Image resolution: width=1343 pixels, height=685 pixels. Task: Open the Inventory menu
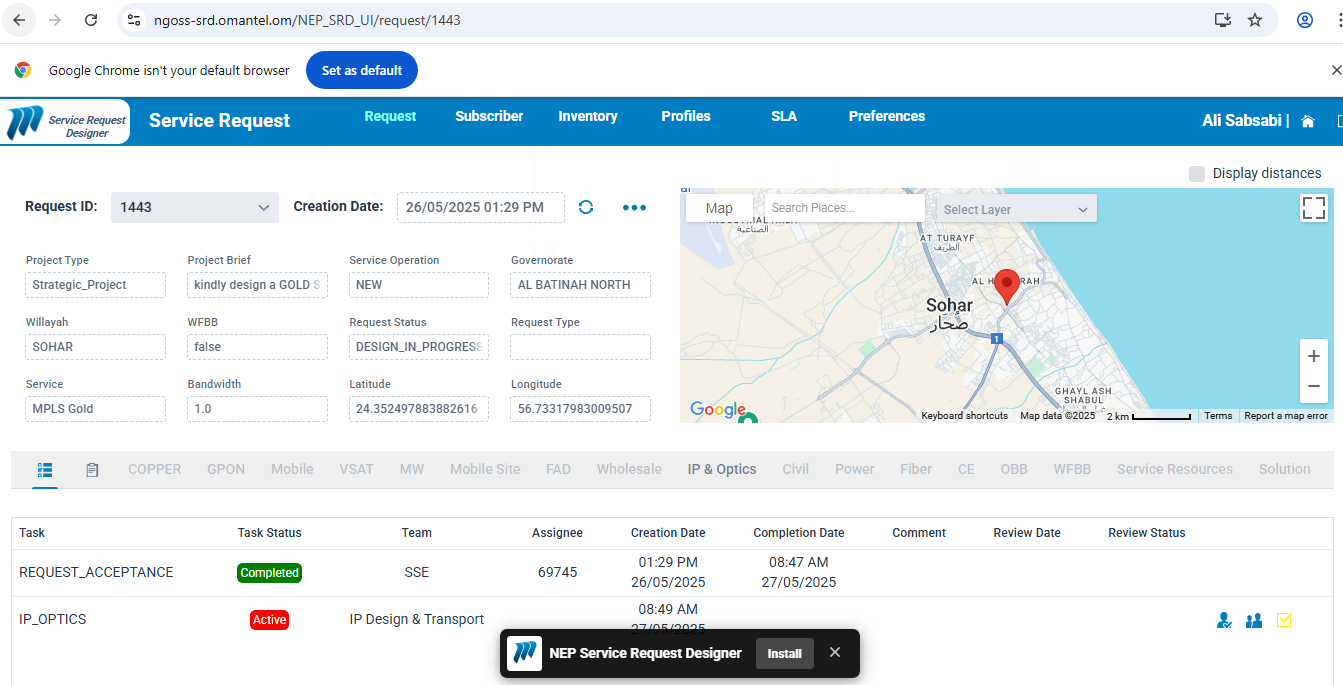pyautogui.click(x=587, y=116)
